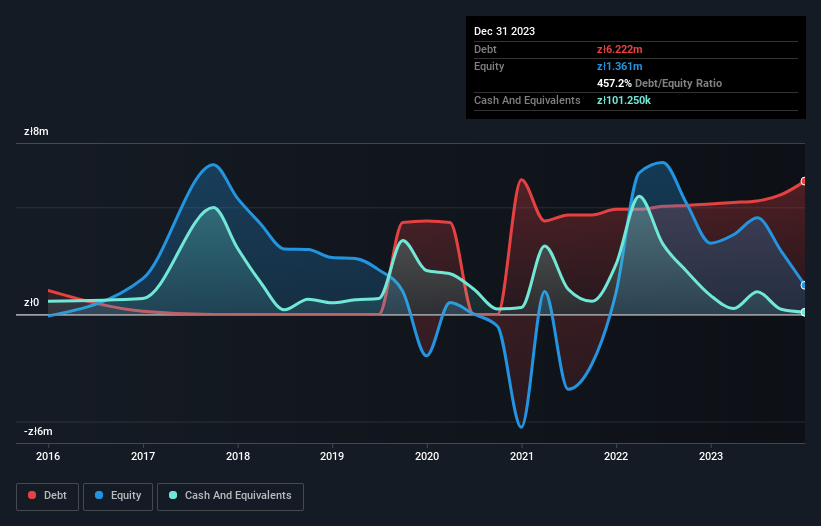Click the zł8m y-axis label
821x526 pixels.
click(x=36, y=131)
